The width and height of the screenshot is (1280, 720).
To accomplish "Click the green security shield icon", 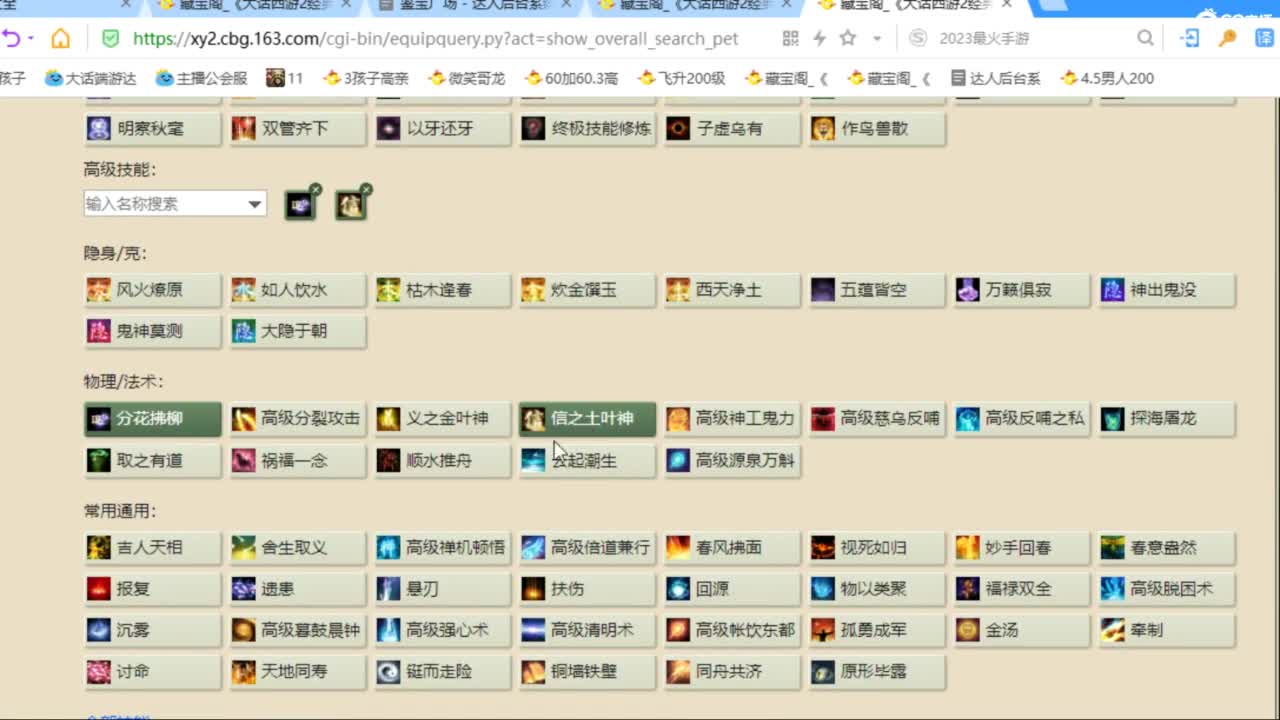I will pos(110,39).
